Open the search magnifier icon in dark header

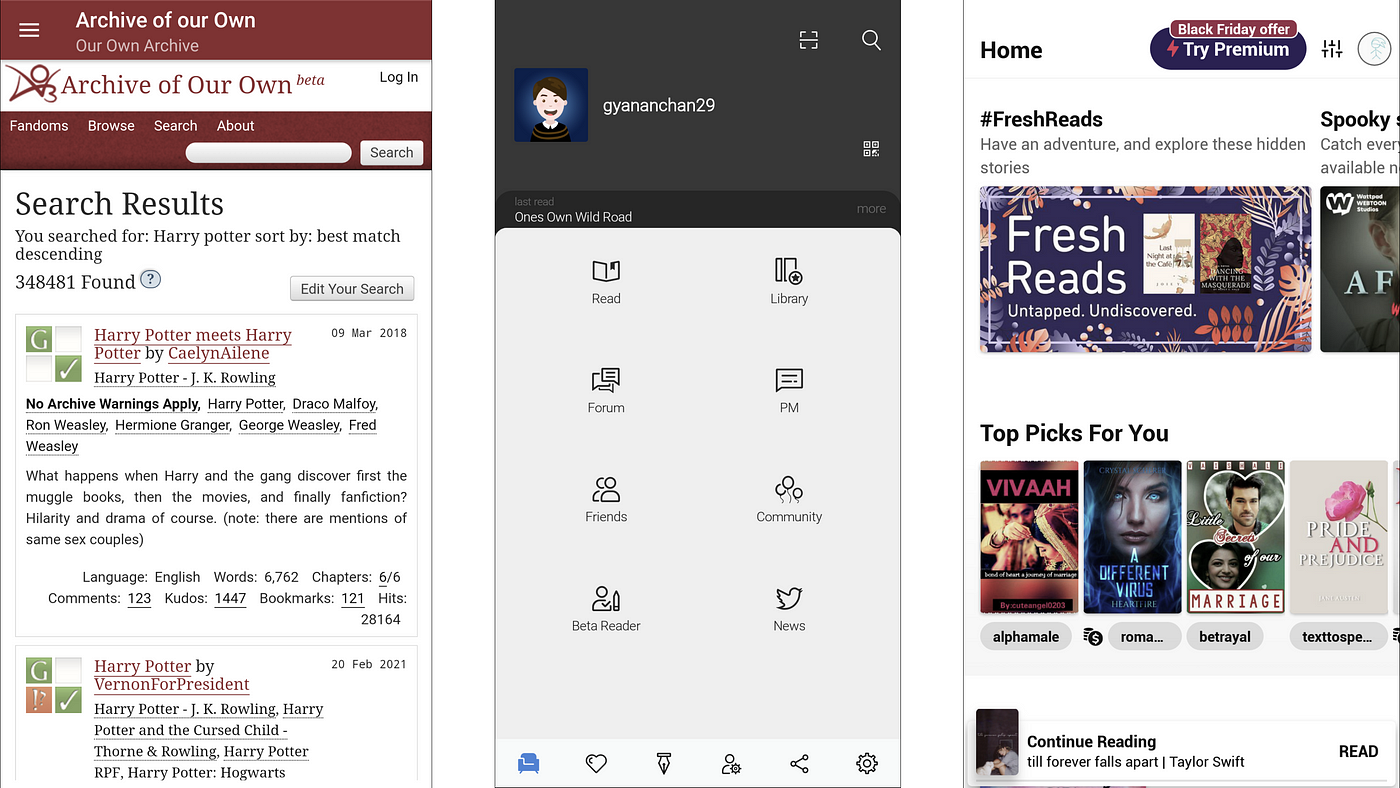871,40
